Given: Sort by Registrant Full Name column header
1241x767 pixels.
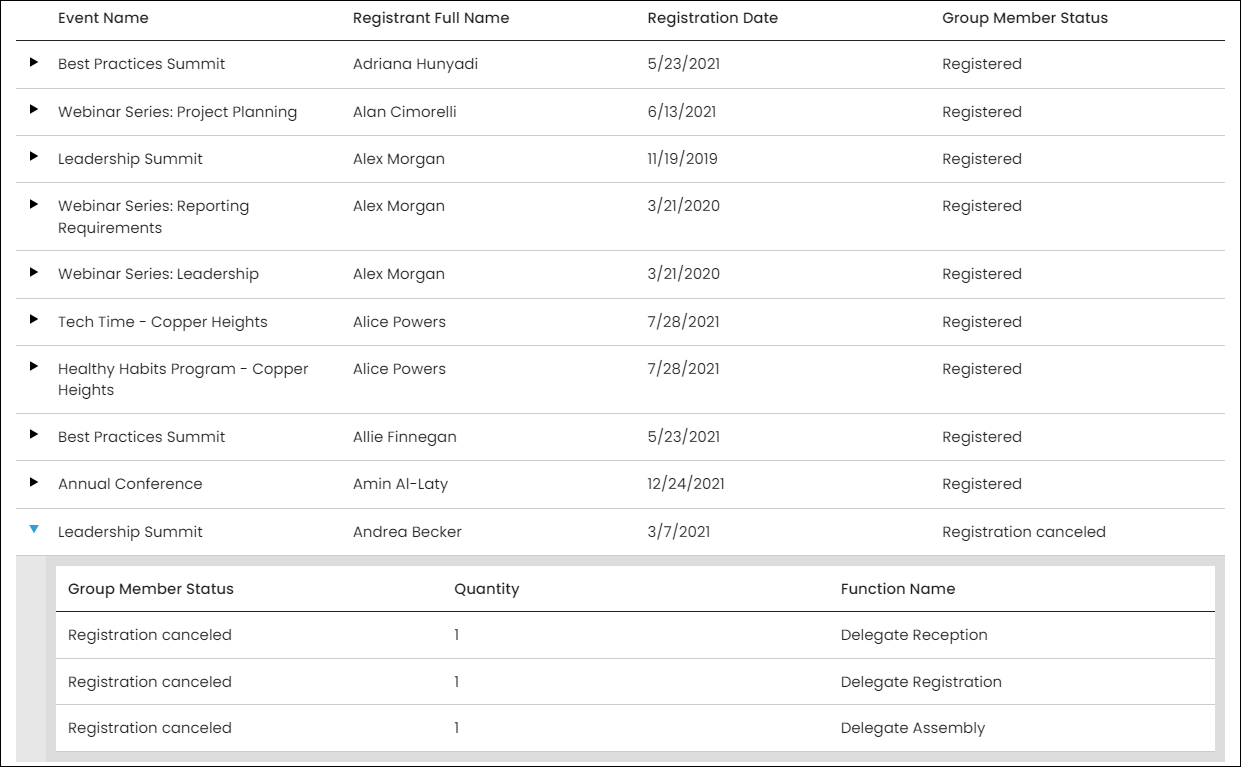Looking at the screenshot, I should click(431, 18).
